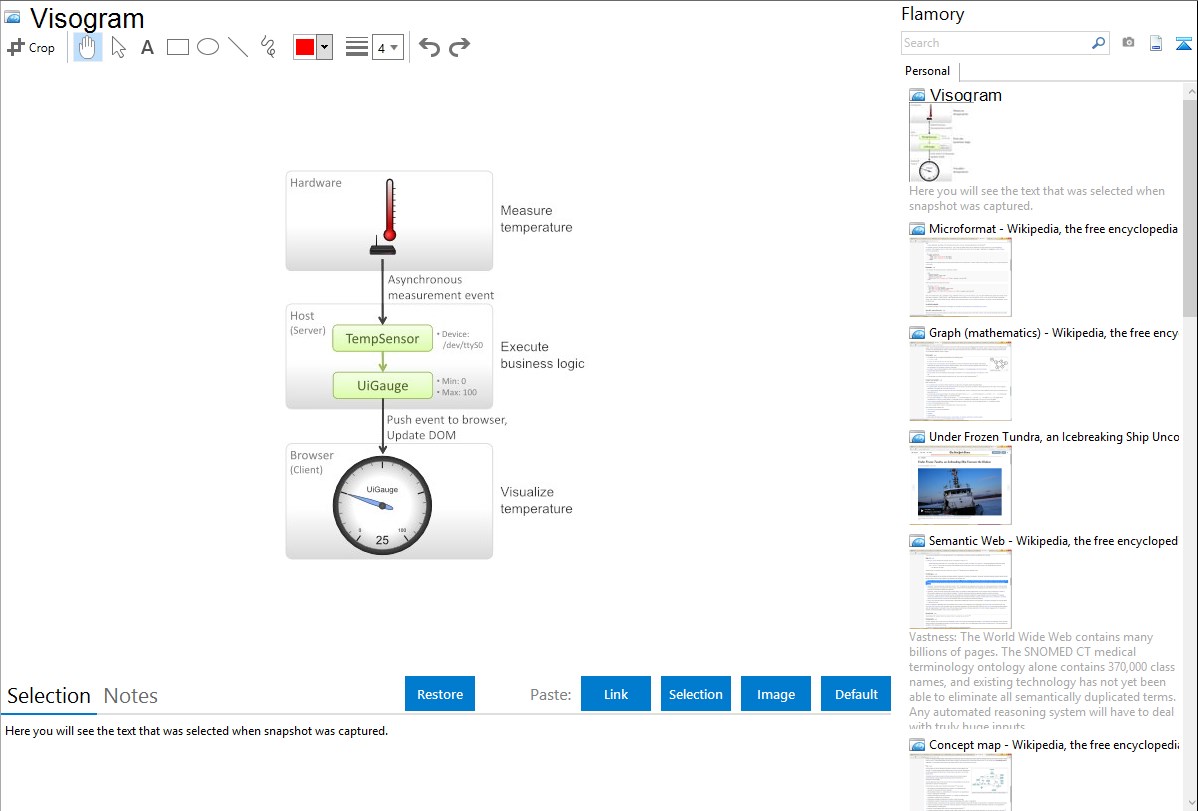This screenshot has height=811, width=1198.
Task: Pick the ellipse drawing tool
Action: point(208,47)
